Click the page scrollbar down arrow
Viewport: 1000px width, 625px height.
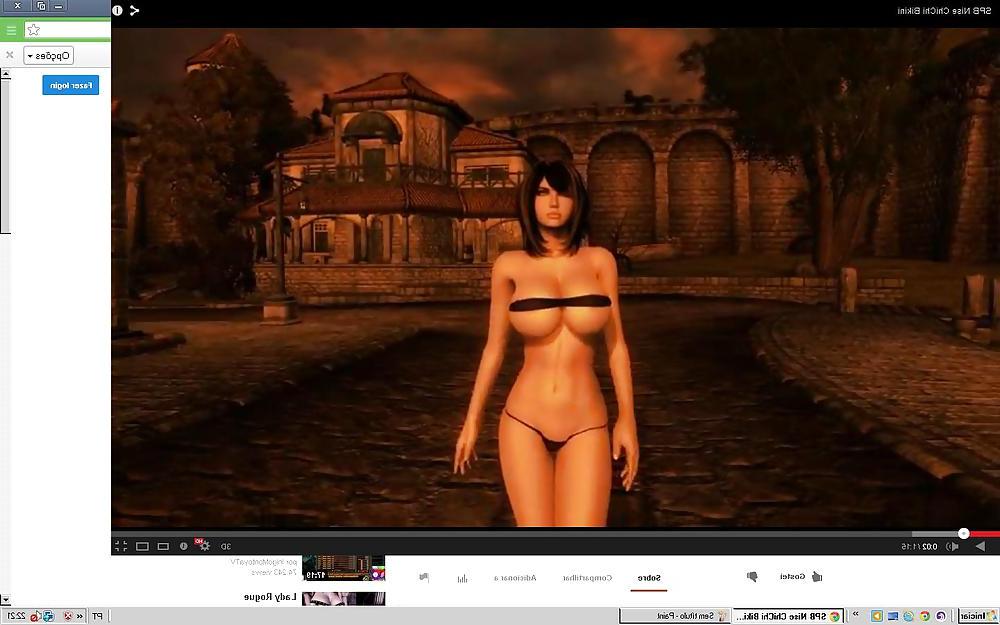(x=6, y=600)
